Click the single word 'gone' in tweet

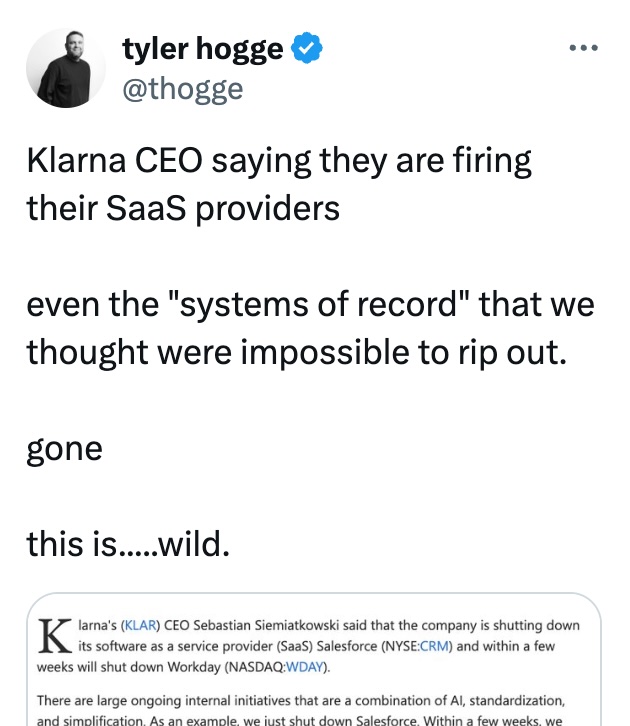coord(64,449)
